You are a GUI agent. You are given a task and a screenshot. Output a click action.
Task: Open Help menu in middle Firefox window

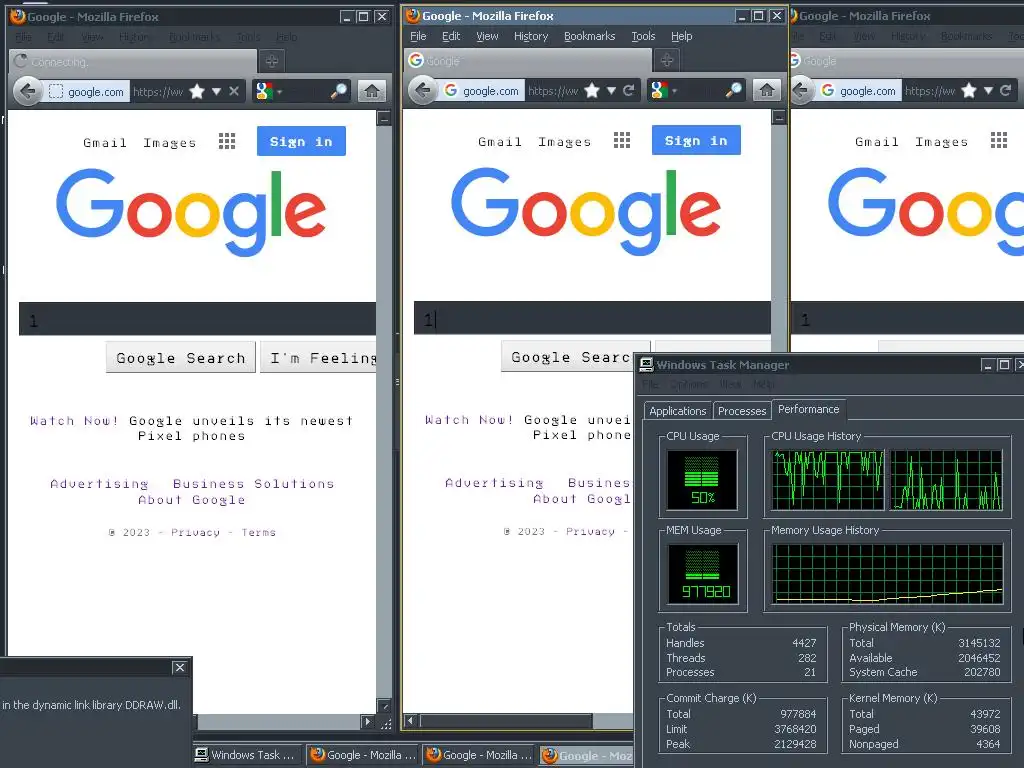click(682, 37)
